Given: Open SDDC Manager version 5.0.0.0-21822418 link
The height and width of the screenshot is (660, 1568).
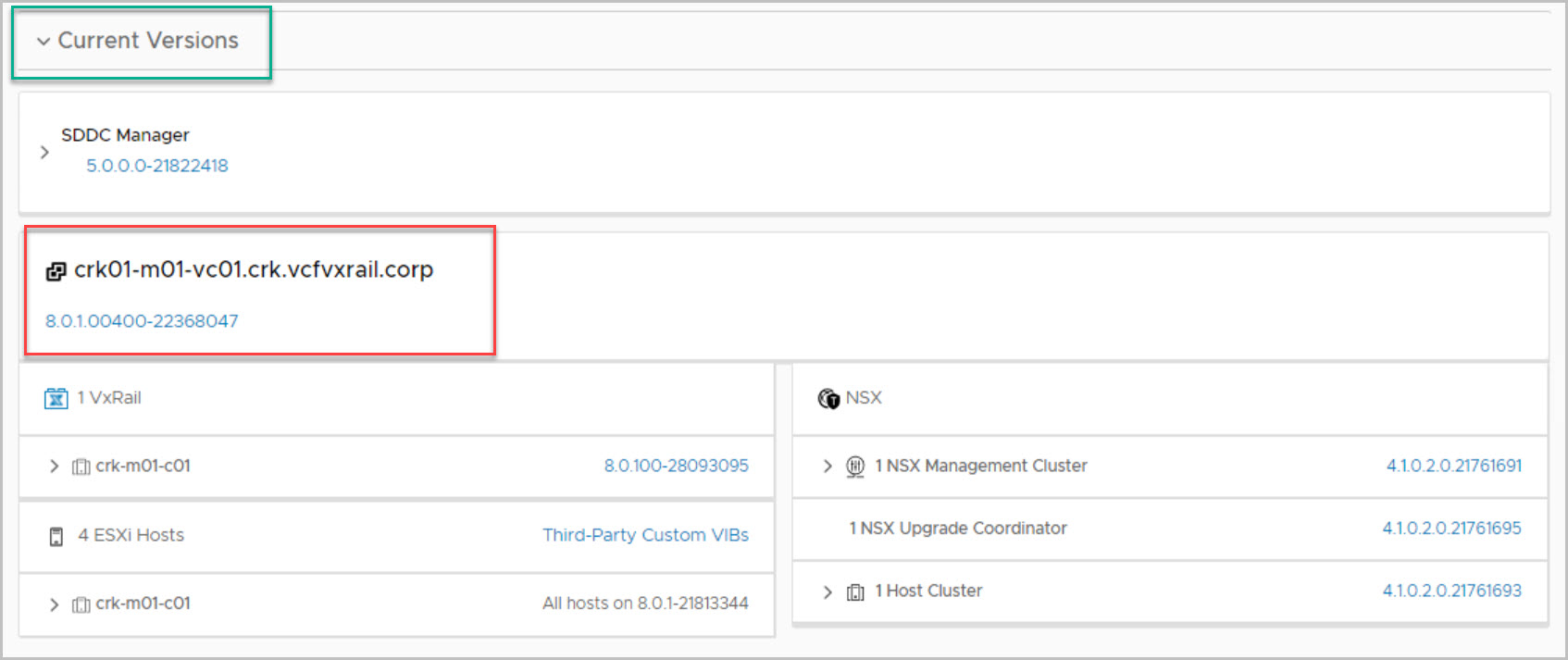Looking at the screenshot, I should click(x=156, y=166).
